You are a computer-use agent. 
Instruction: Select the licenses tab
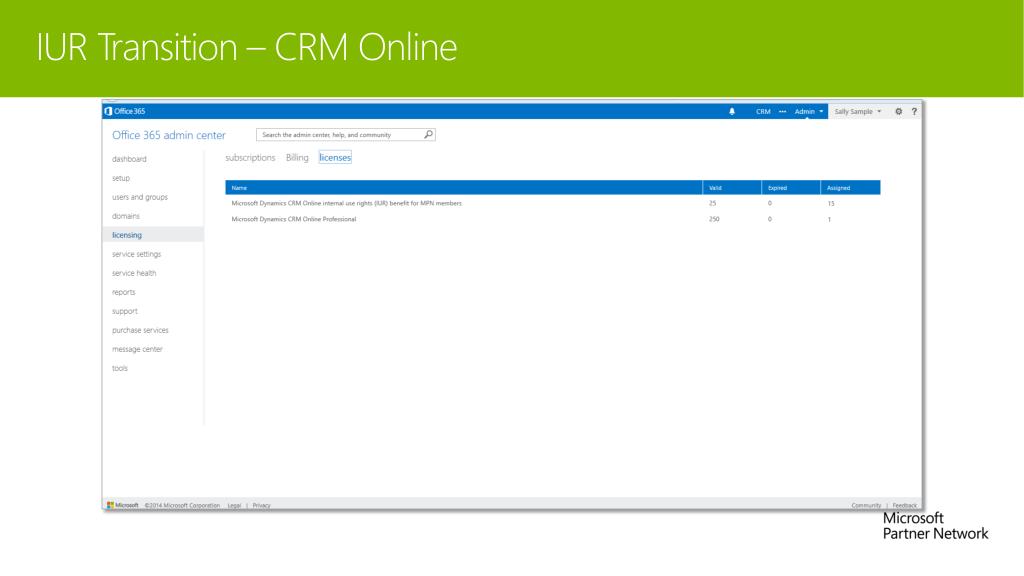335,157
